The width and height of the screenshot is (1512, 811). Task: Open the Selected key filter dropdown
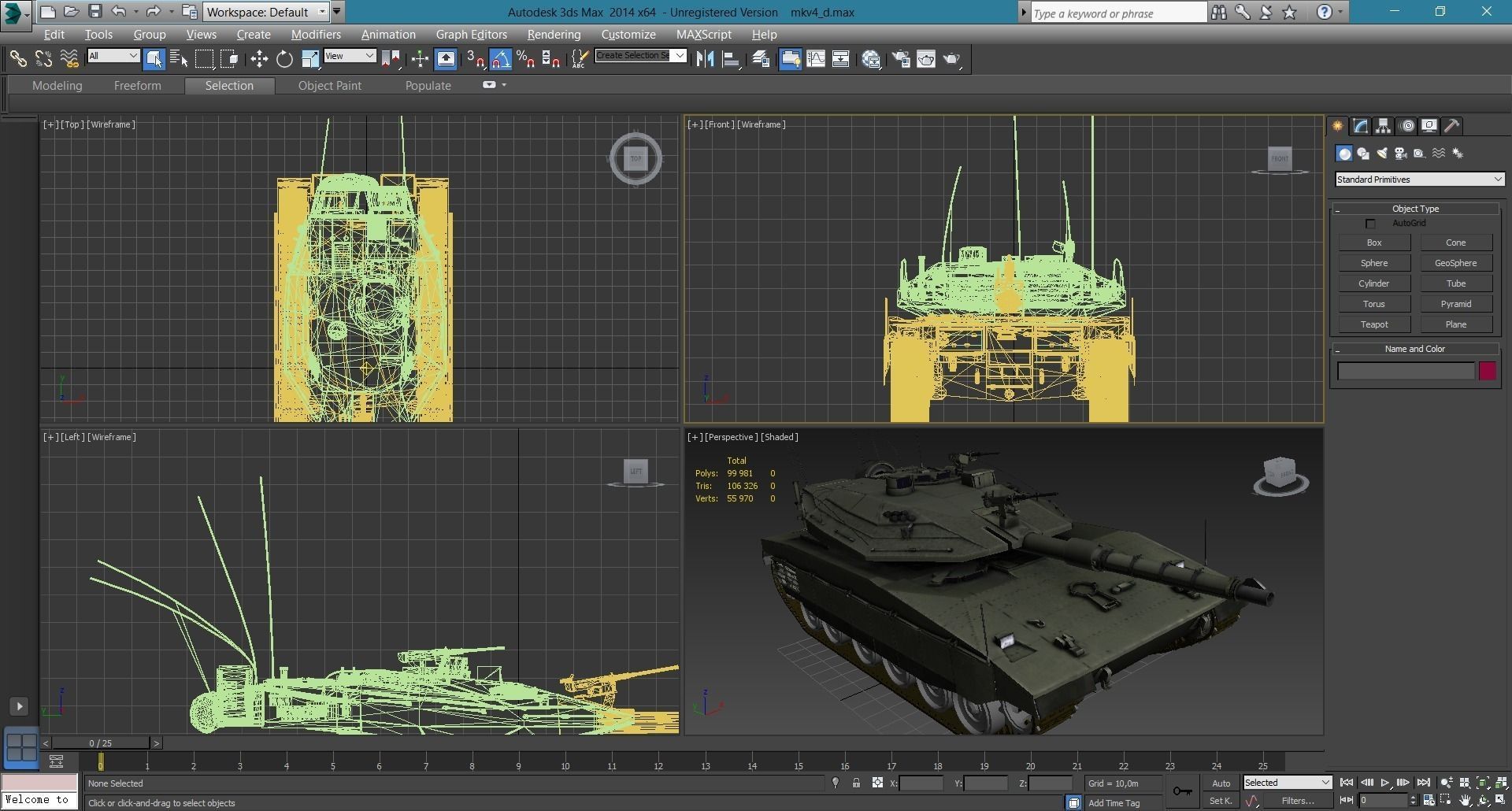(1288, 783)
